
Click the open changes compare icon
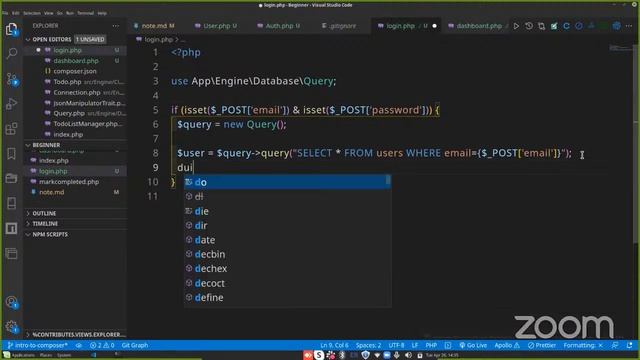coord(541,26)
